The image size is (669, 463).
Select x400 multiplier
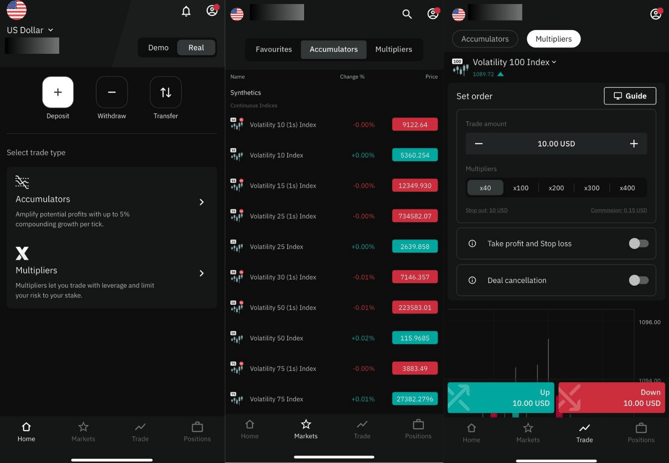(x=627, y=188)
